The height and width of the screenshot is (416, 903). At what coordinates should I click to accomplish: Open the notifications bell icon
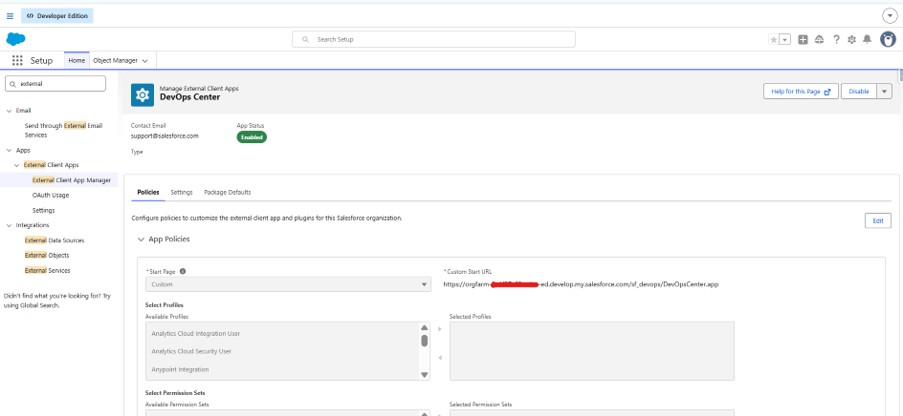(867, 40)
